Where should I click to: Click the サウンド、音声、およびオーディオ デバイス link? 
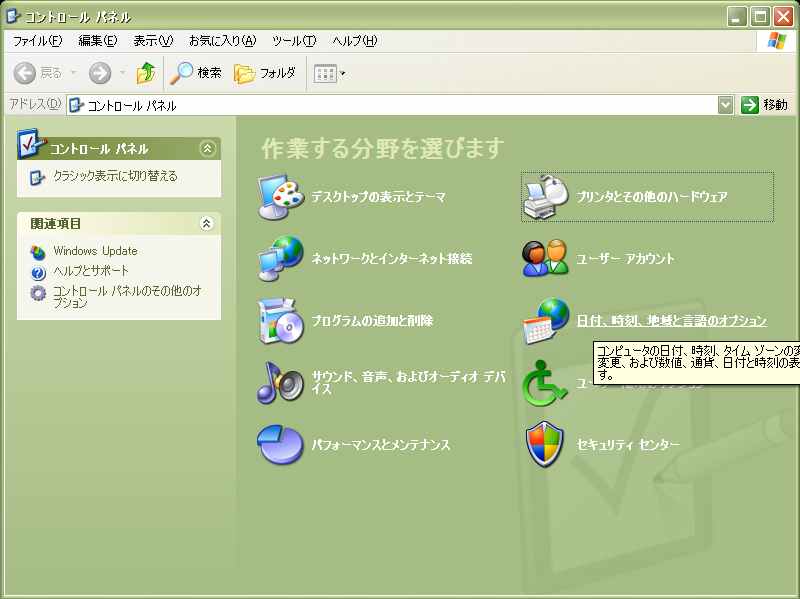409,383
